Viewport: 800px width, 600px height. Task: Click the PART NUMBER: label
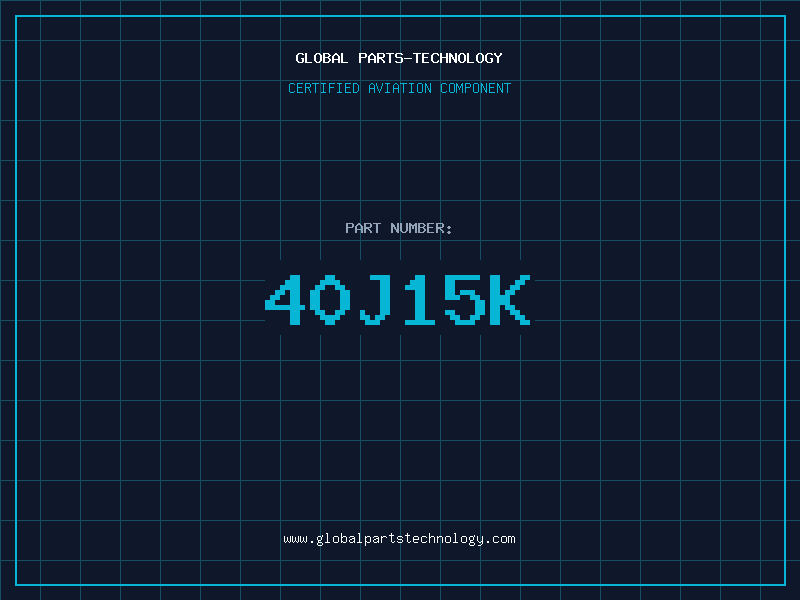coord(399,228)
